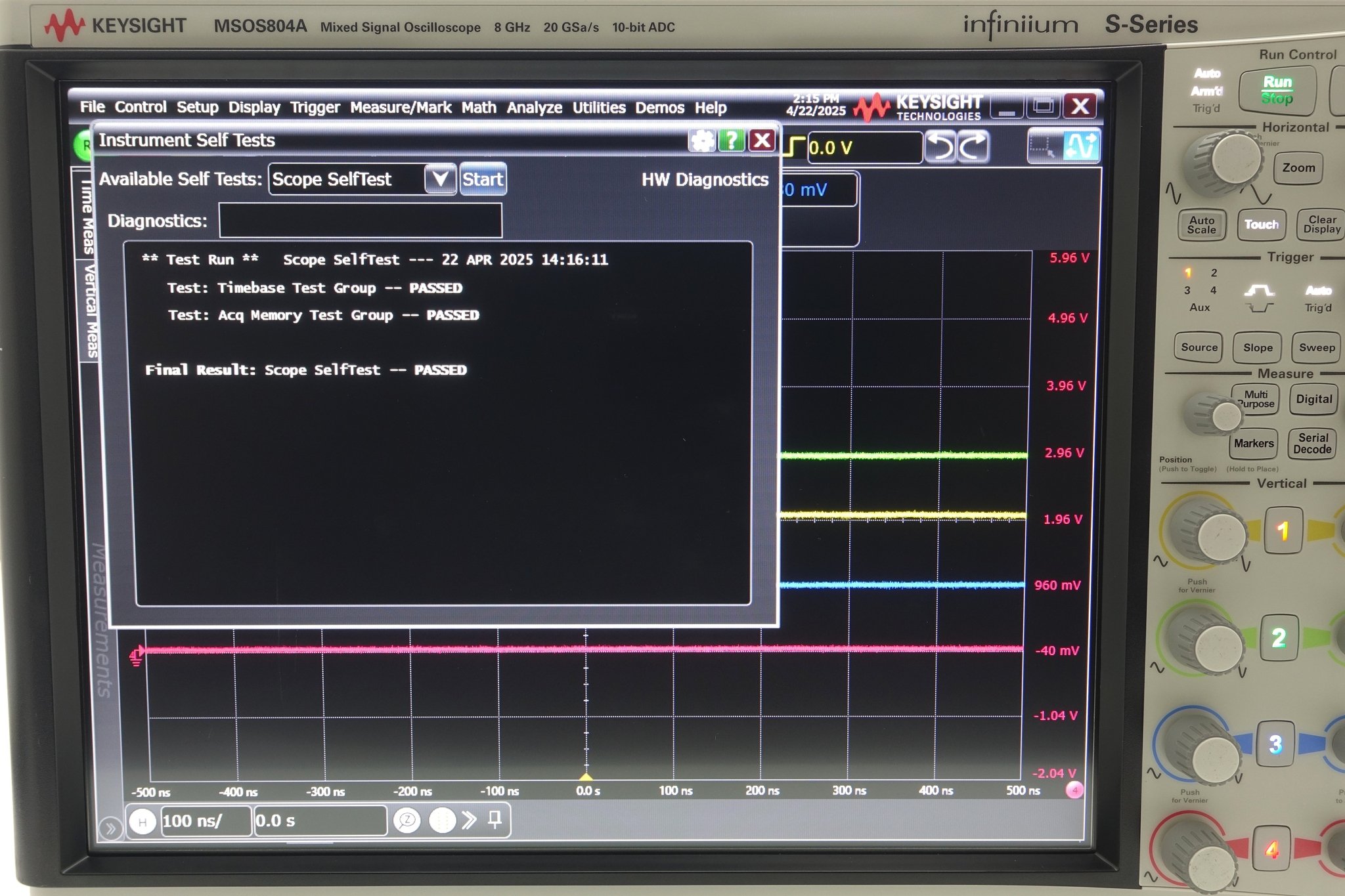Click the Redo arrow in the toolbar
This screenshot has width=1345, height=896.
click(973, 146)
